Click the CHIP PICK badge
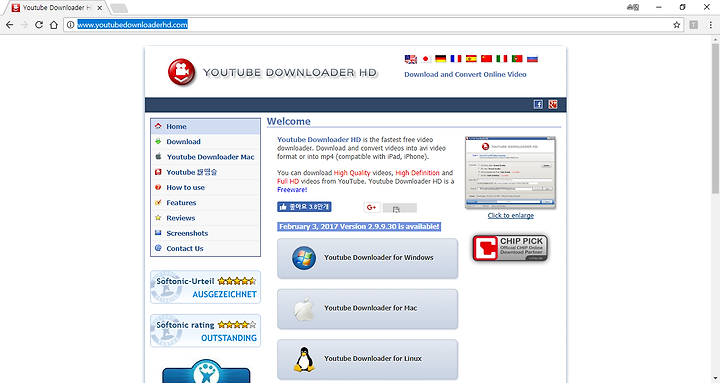Screen dimensions: 720x383 point(510,248)
